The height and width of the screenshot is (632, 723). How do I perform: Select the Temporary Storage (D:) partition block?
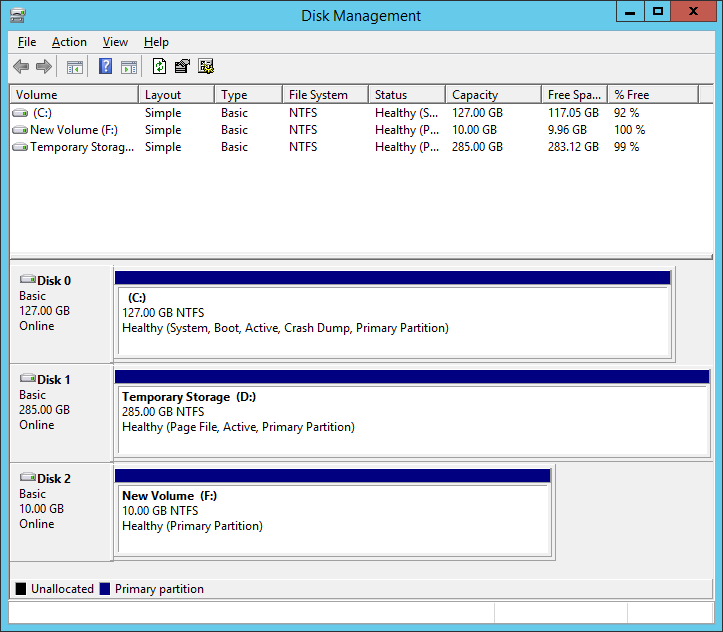tap(412, 413)
